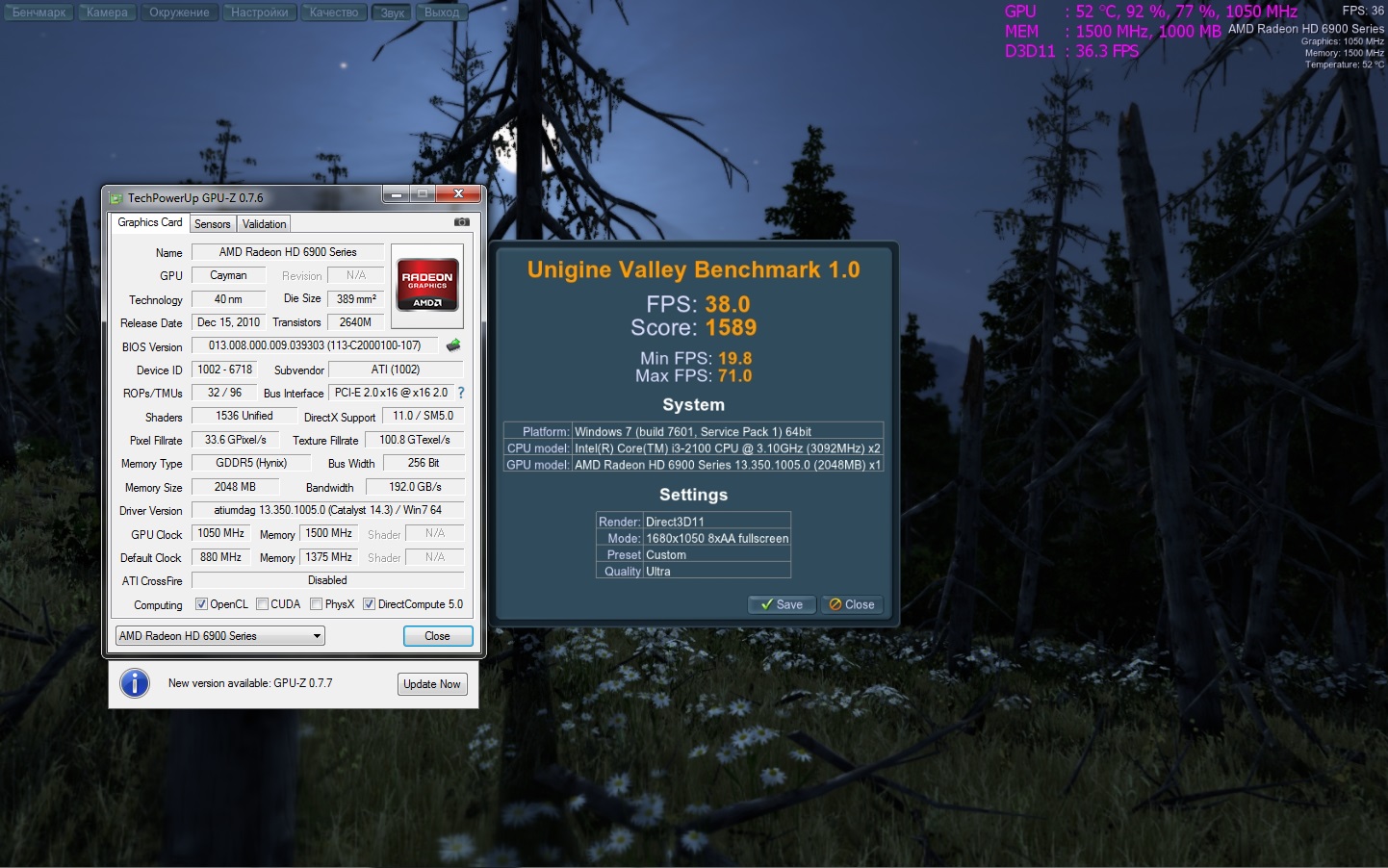Image resolution: width=1388 pixels, height=868 pixels.
Task: Click the GPU-Z title bar app icon
Action: [x=116, y=198]
